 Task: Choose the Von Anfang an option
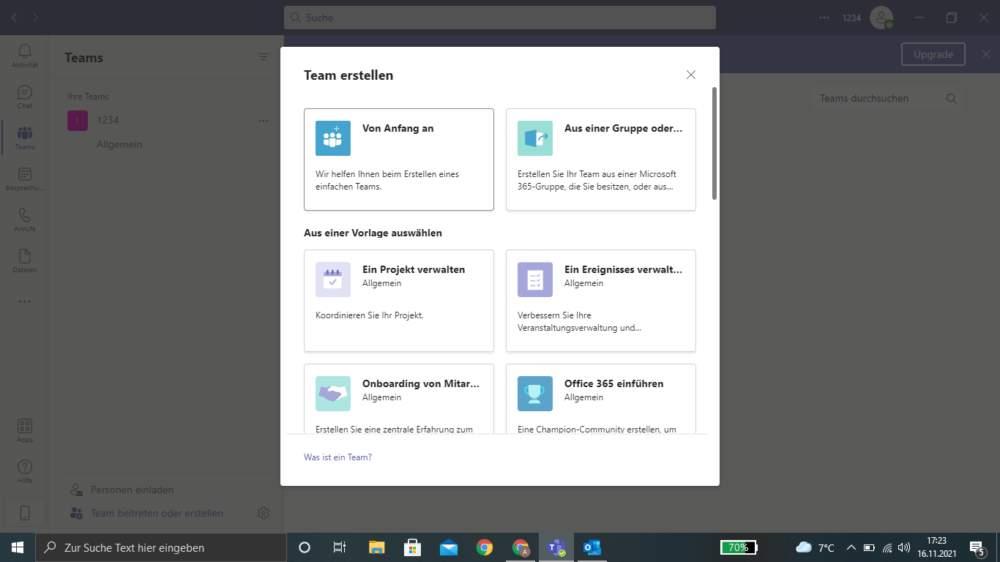pos(399,159)
